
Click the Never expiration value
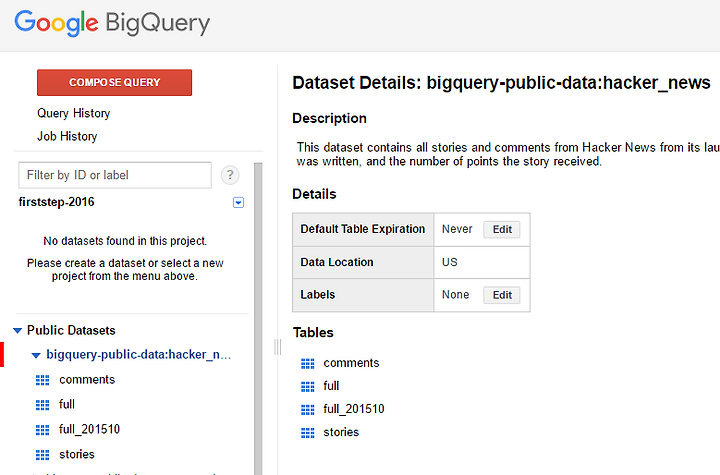[x=457, y=229]
